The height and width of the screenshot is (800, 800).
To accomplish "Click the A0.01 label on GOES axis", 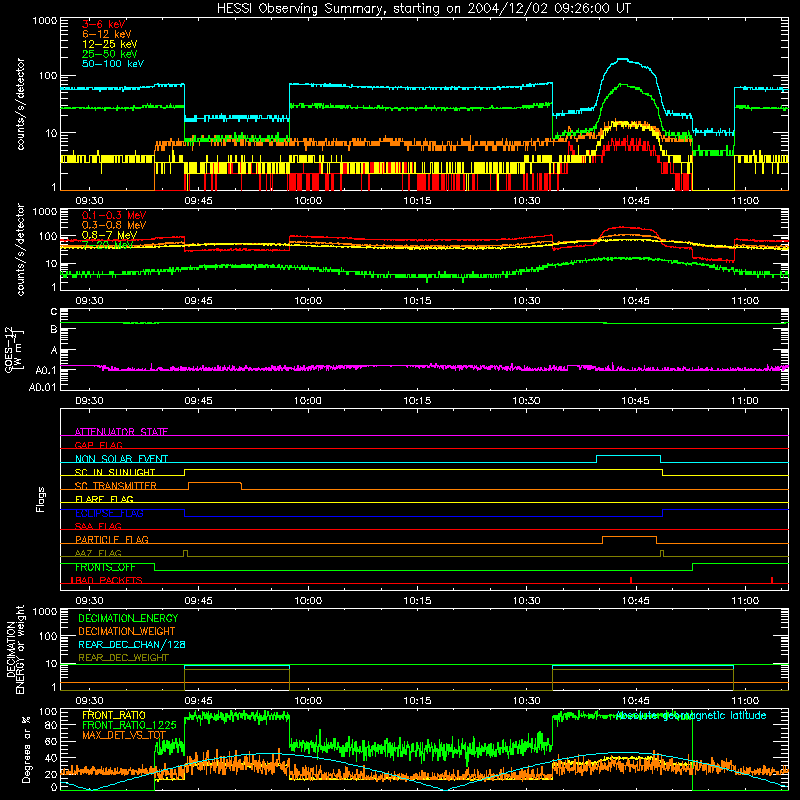I will point(43,387).
